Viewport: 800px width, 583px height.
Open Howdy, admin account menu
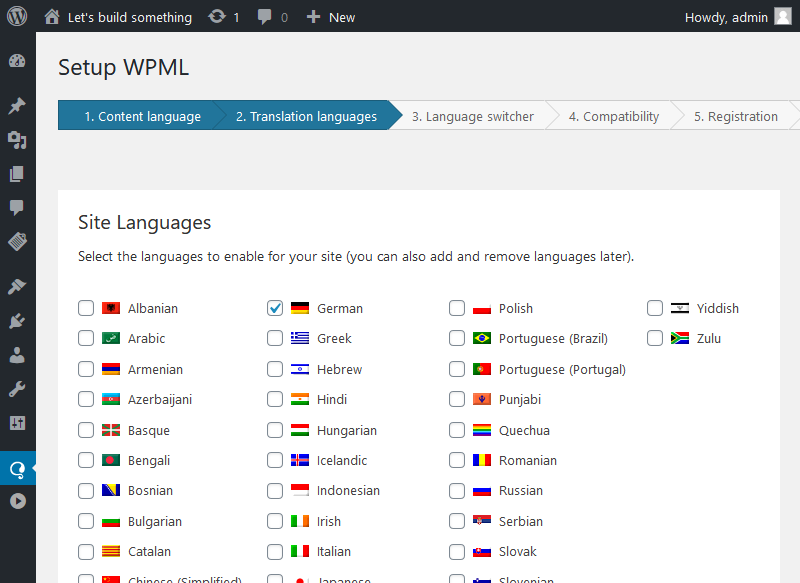click(x=738, y=17)
